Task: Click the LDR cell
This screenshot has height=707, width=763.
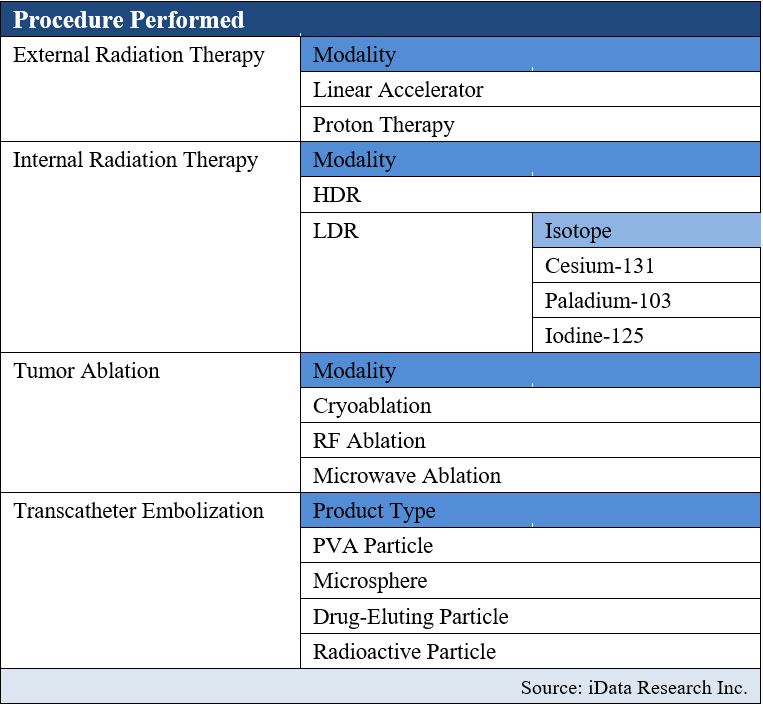Action: 417,282
